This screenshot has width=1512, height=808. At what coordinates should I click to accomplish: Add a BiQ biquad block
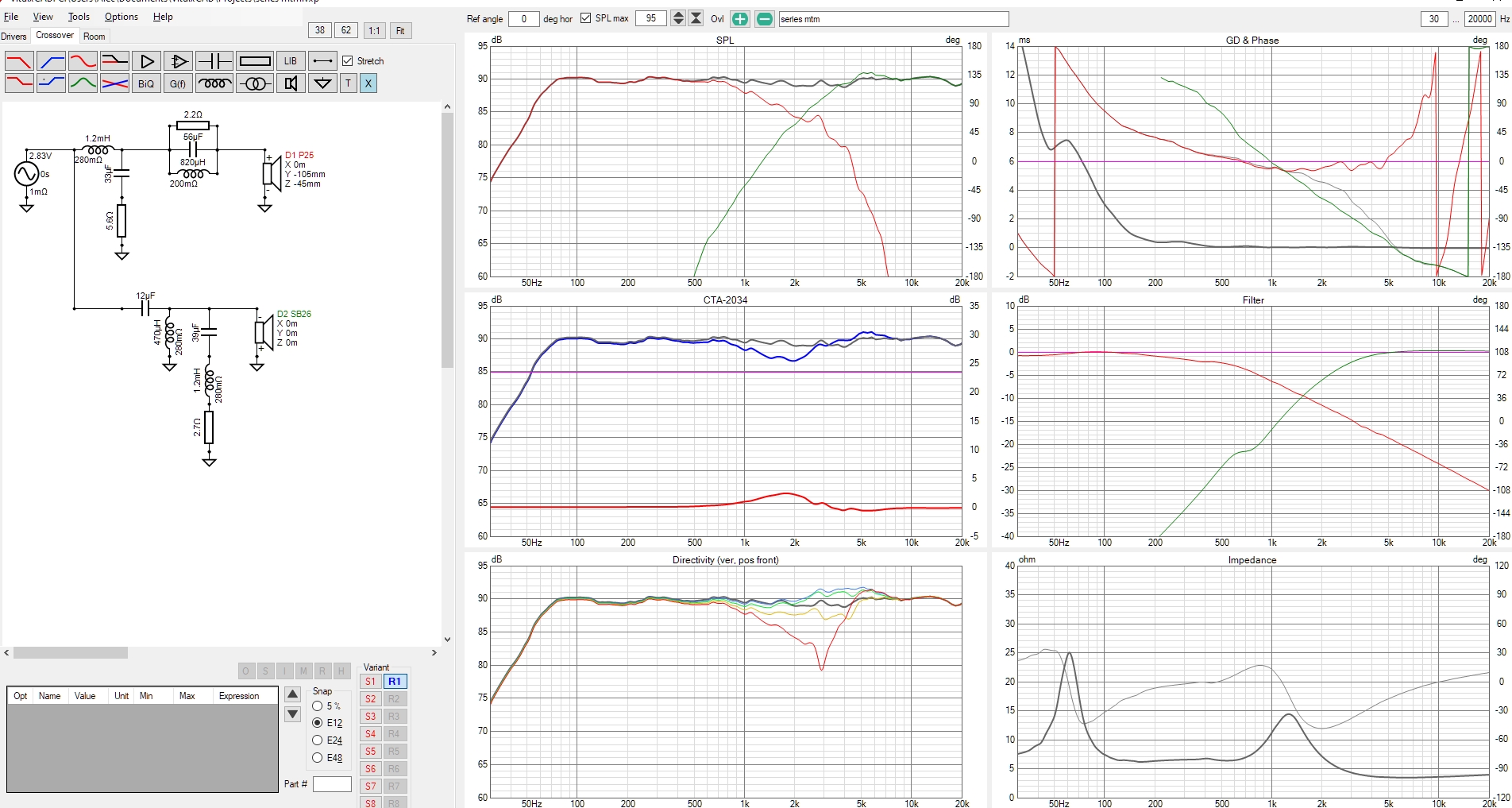pyautogui.click(x=146, y=83)
